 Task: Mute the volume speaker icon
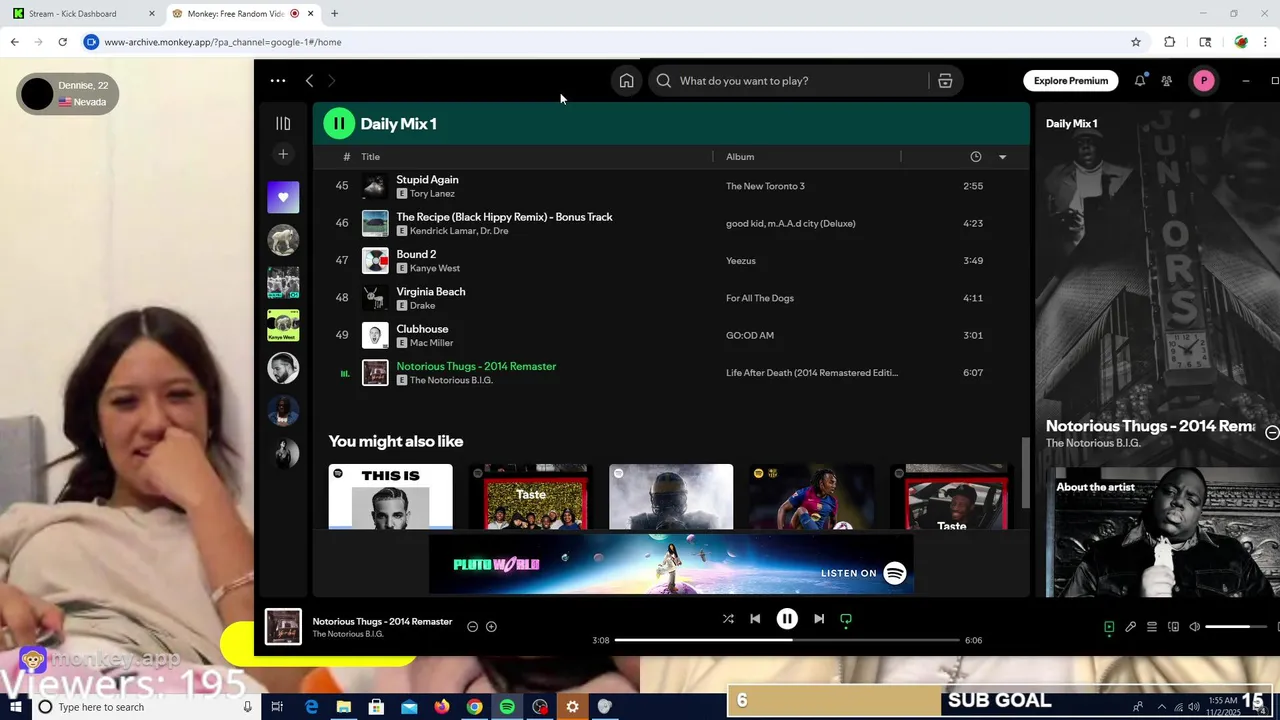tap(1194, 627)
